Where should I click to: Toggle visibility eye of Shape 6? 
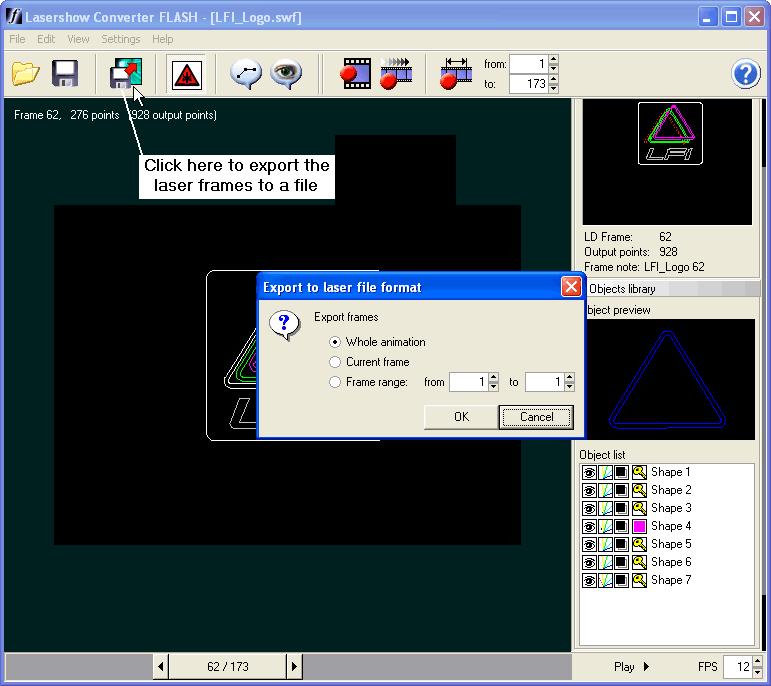coord(589,562)
